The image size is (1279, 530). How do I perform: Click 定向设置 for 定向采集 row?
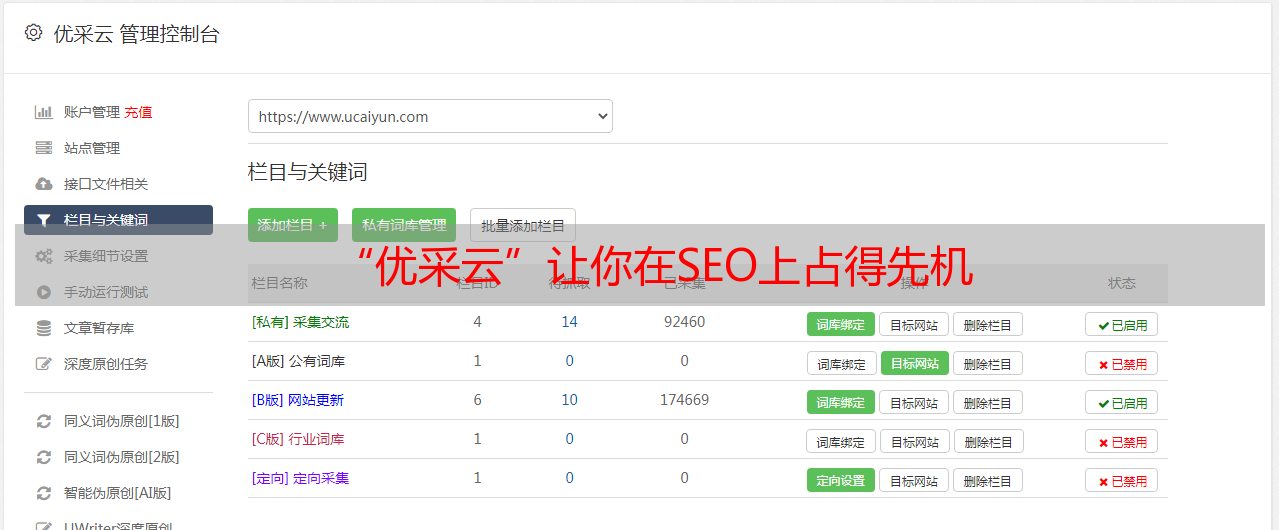841,480
